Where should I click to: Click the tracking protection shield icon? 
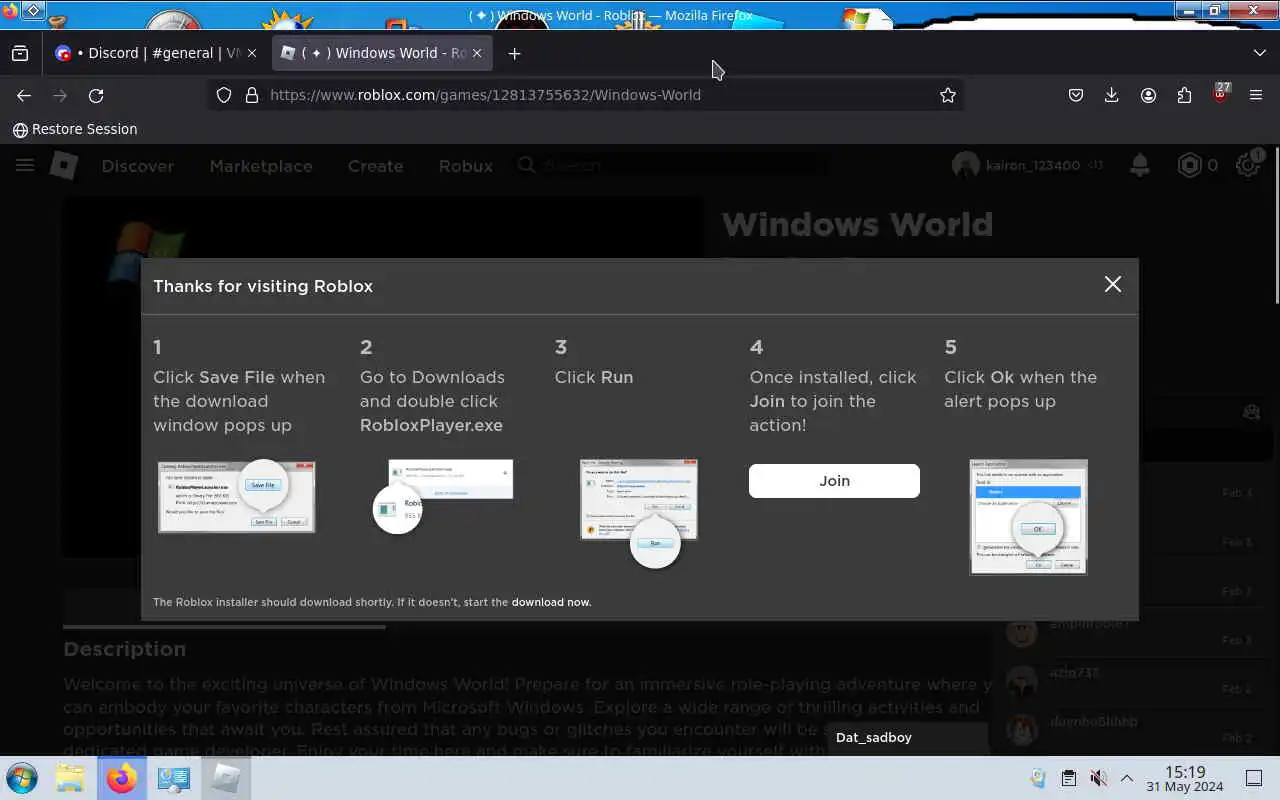(224, 95)
